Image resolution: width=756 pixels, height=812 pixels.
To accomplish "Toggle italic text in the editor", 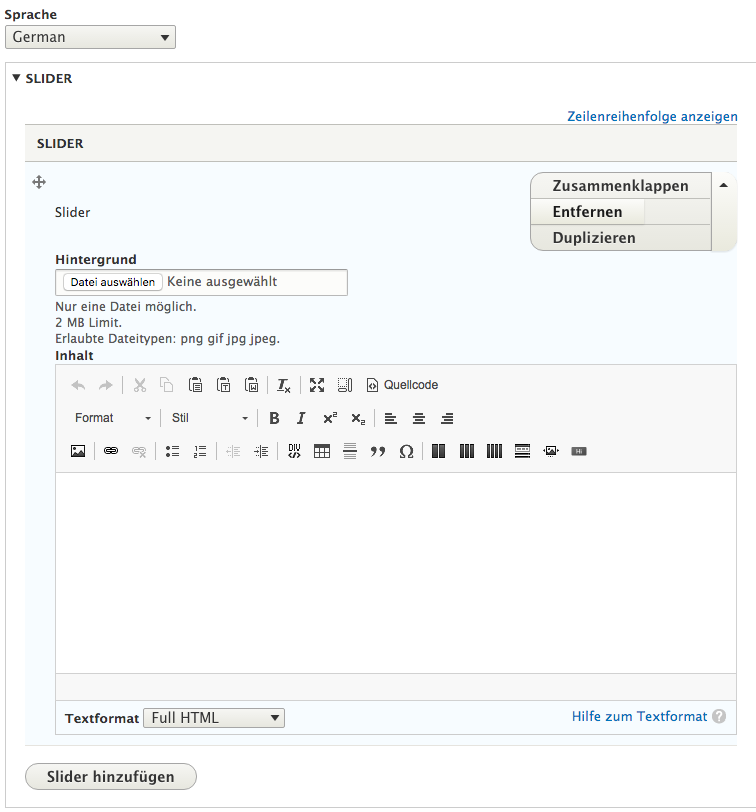I will pyautogui.click(x=301, y=418).
